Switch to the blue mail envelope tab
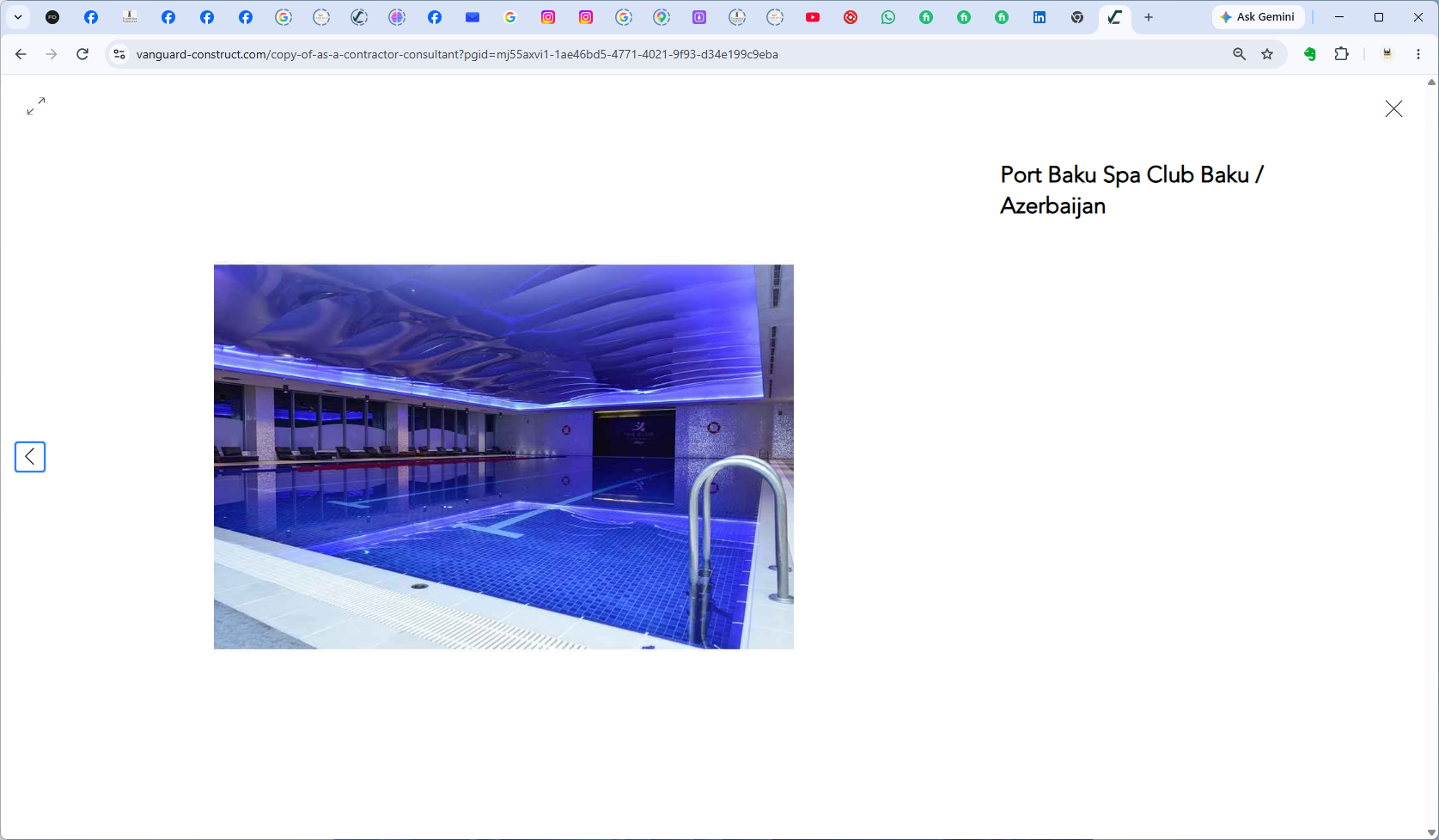 473,17
